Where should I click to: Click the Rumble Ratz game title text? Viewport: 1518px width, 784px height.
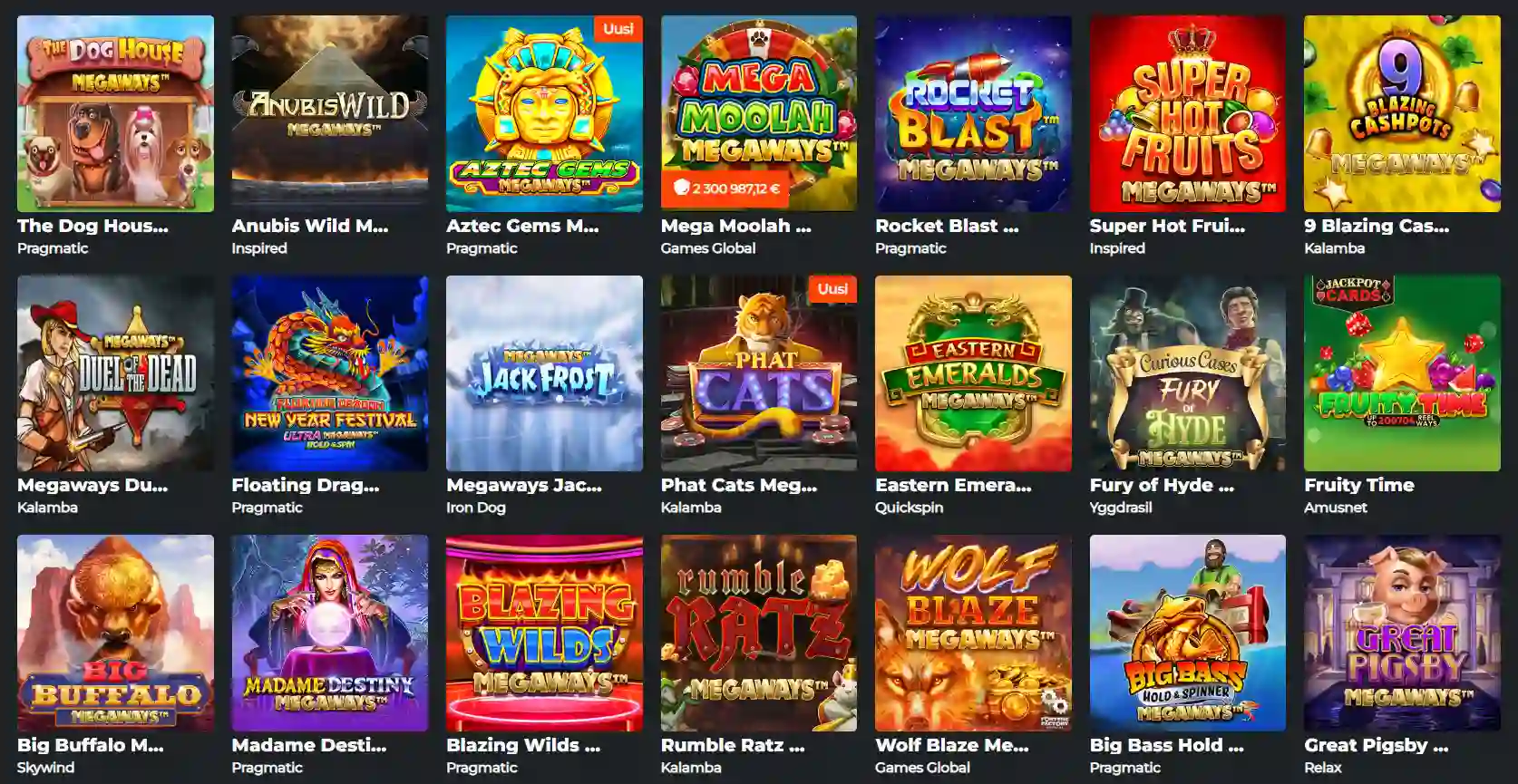click(733, 745)
